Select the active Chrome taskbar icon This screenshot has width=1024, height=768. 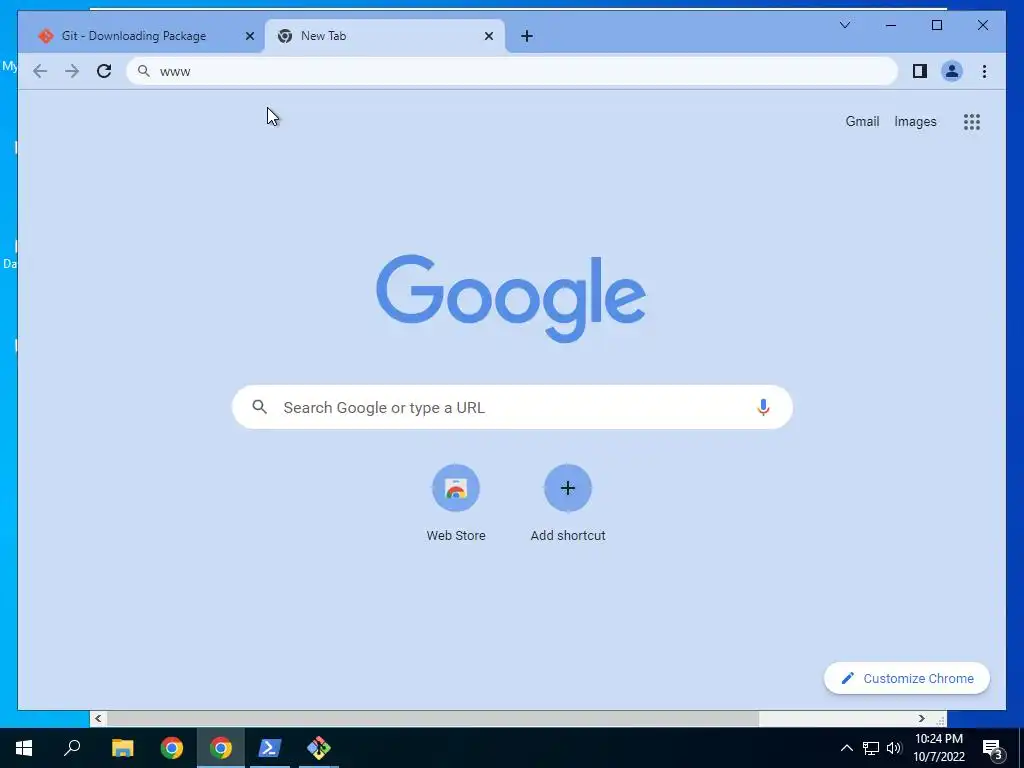(221, 748)
